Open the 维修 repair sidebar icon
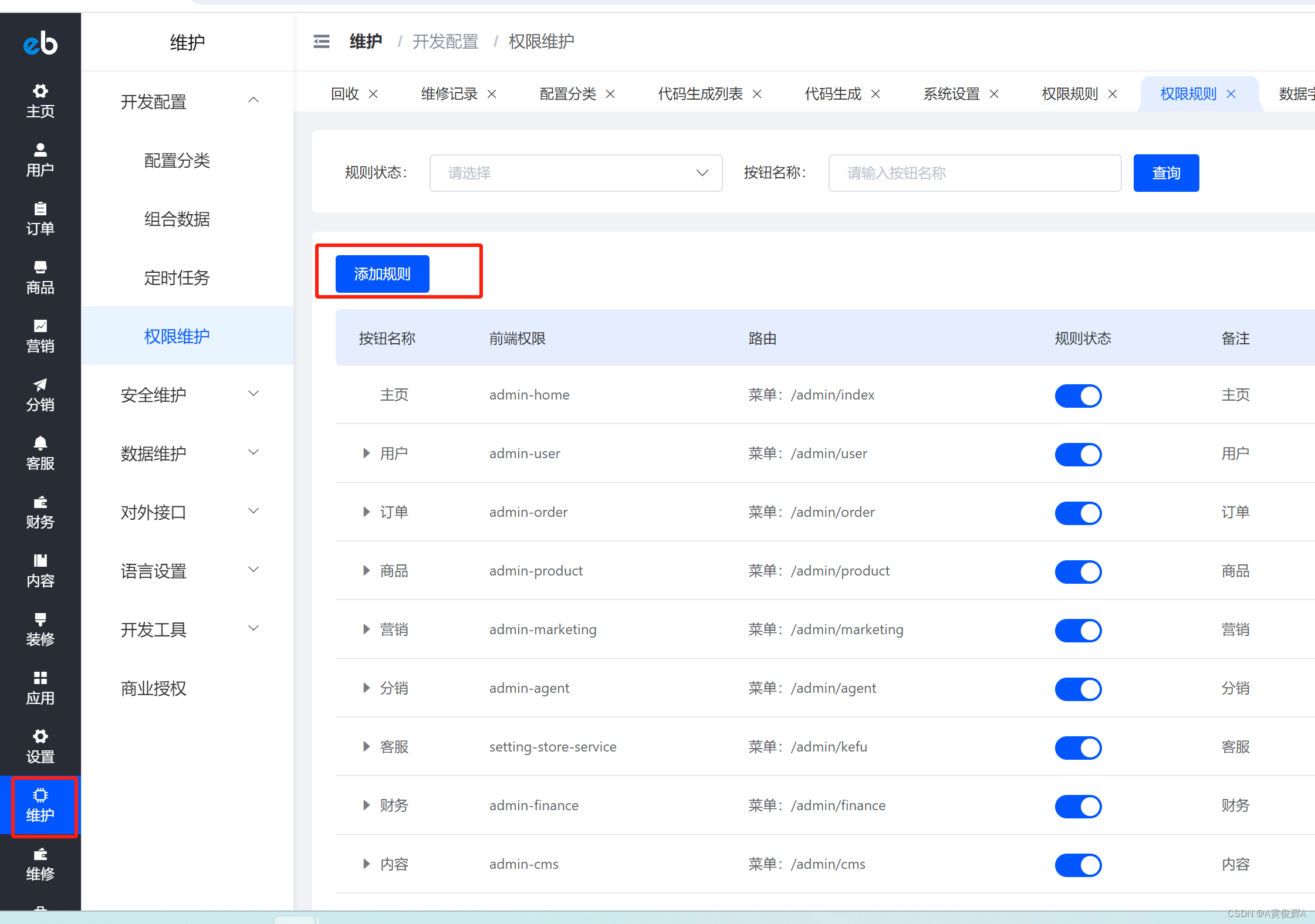The width and height of the screenshot is (1315, 924). 40,864
